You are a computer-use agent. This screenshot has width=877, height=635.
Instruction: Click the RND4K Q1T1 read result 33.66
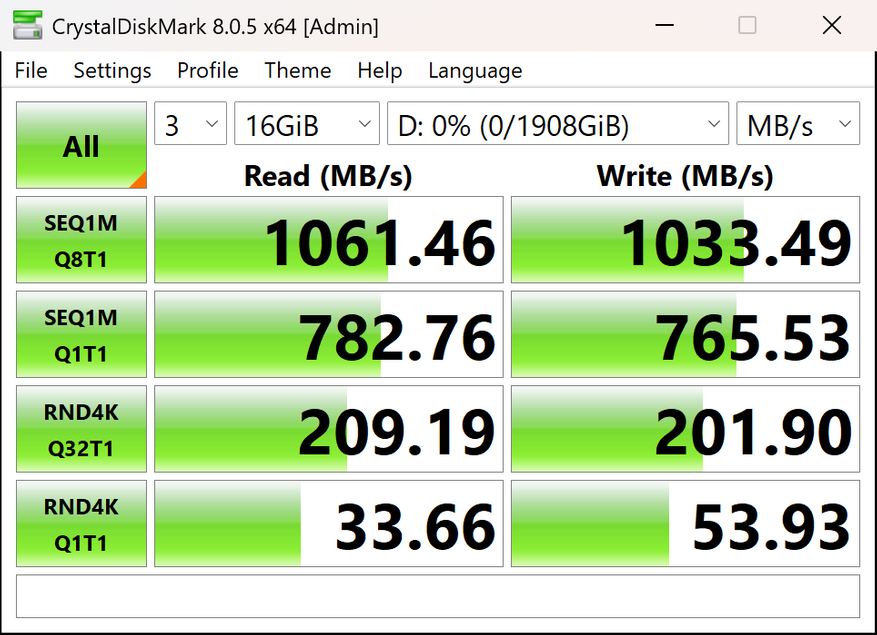pos(329,523)
